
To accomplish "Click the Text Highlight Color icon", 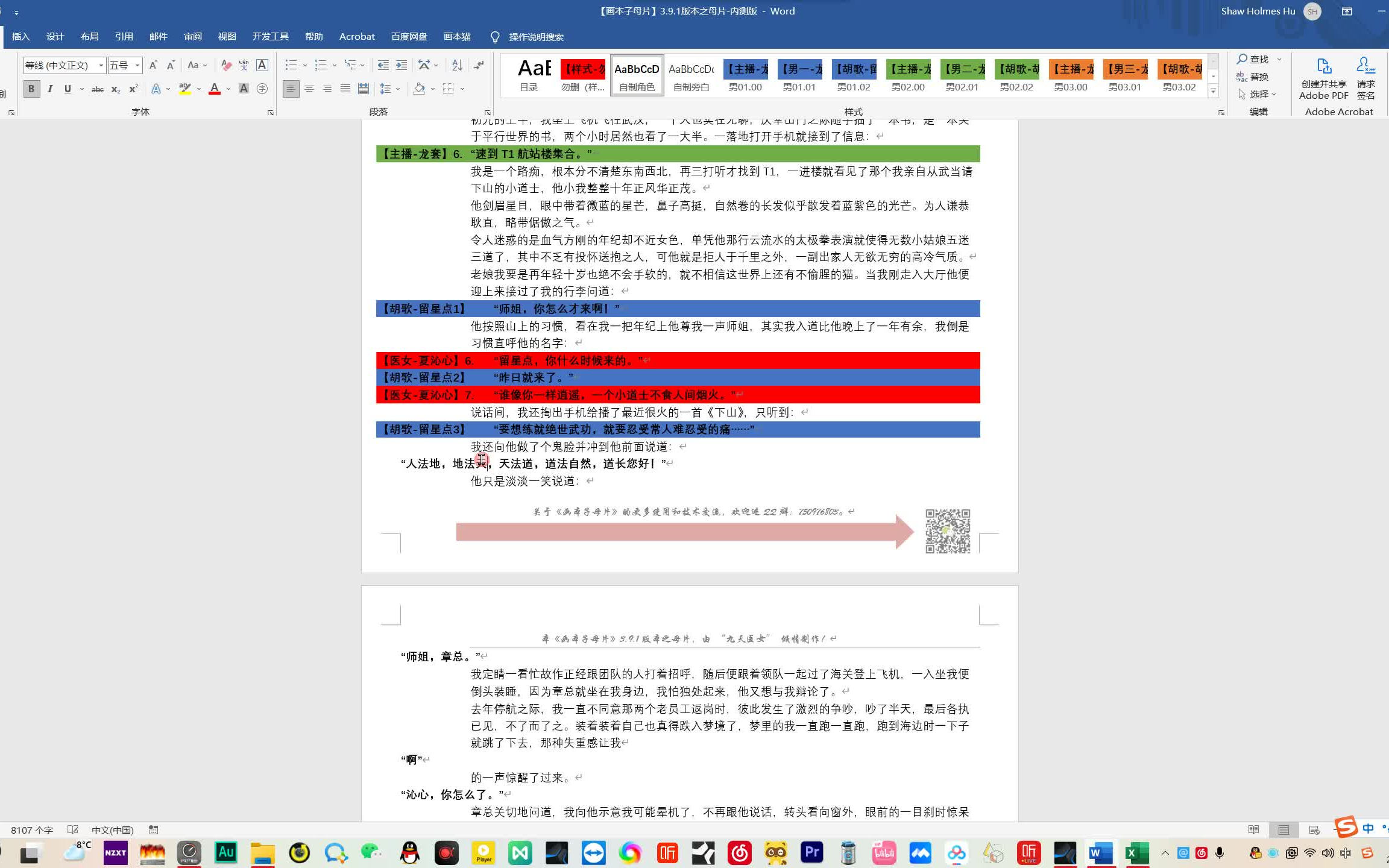I will 184,89.
